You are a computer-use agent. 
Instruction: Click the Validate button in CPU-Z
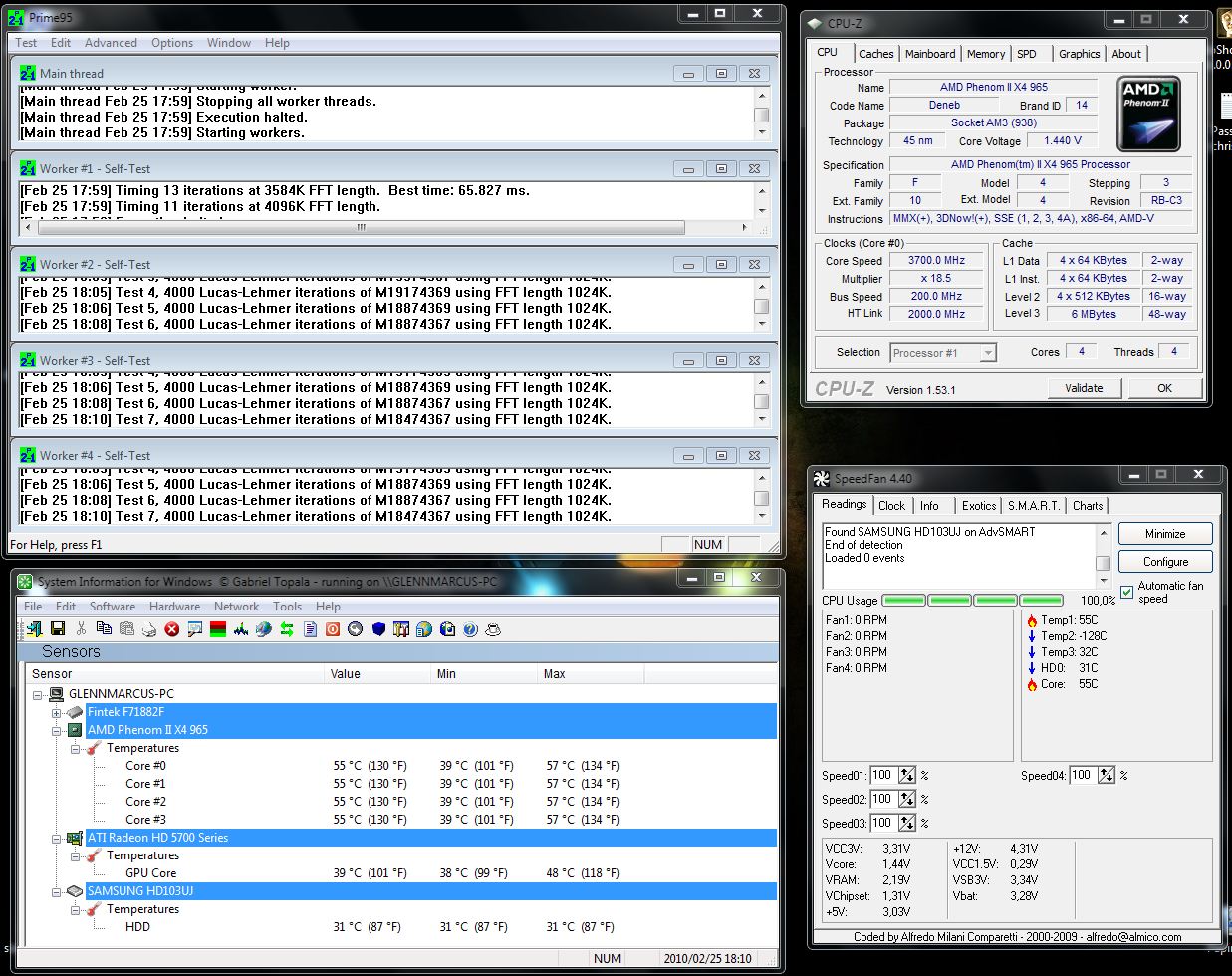(1084, 388)
